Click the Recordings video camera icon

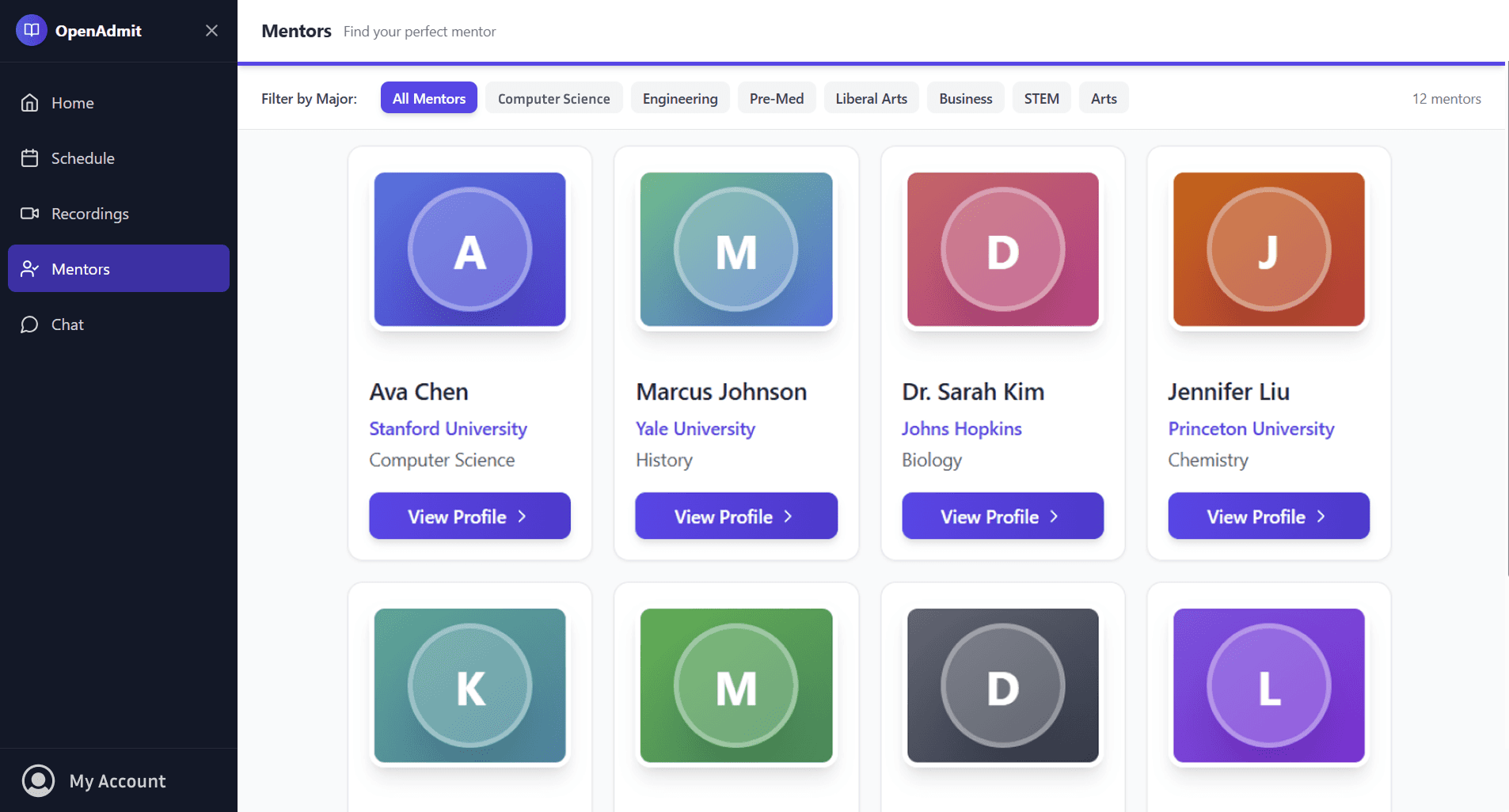coord(29,214)
